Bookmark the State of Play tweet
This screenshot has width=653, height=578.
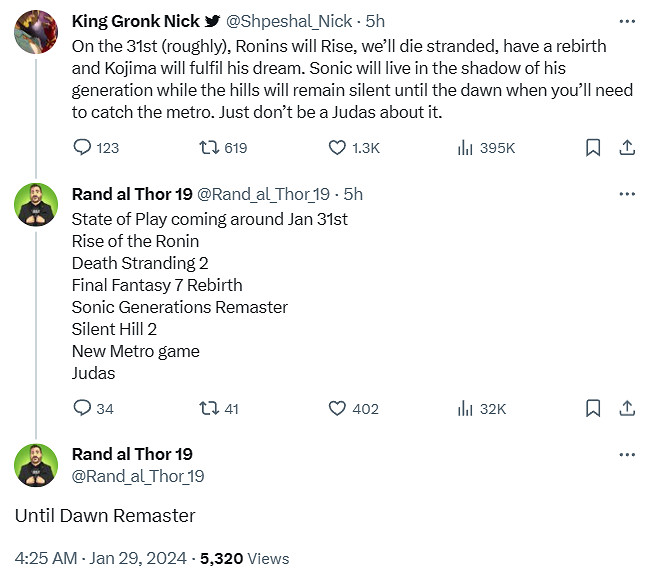pos(593,408)
